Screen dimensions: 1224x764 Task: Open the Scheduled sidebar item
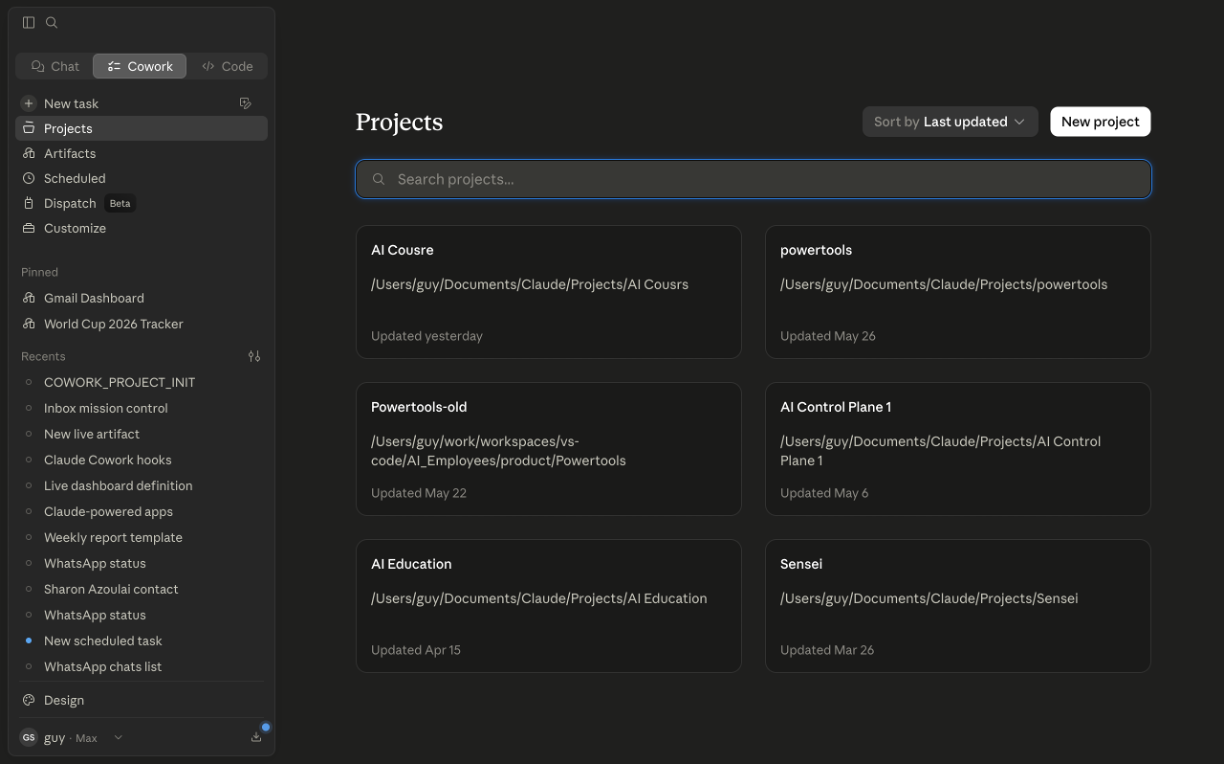141,178
